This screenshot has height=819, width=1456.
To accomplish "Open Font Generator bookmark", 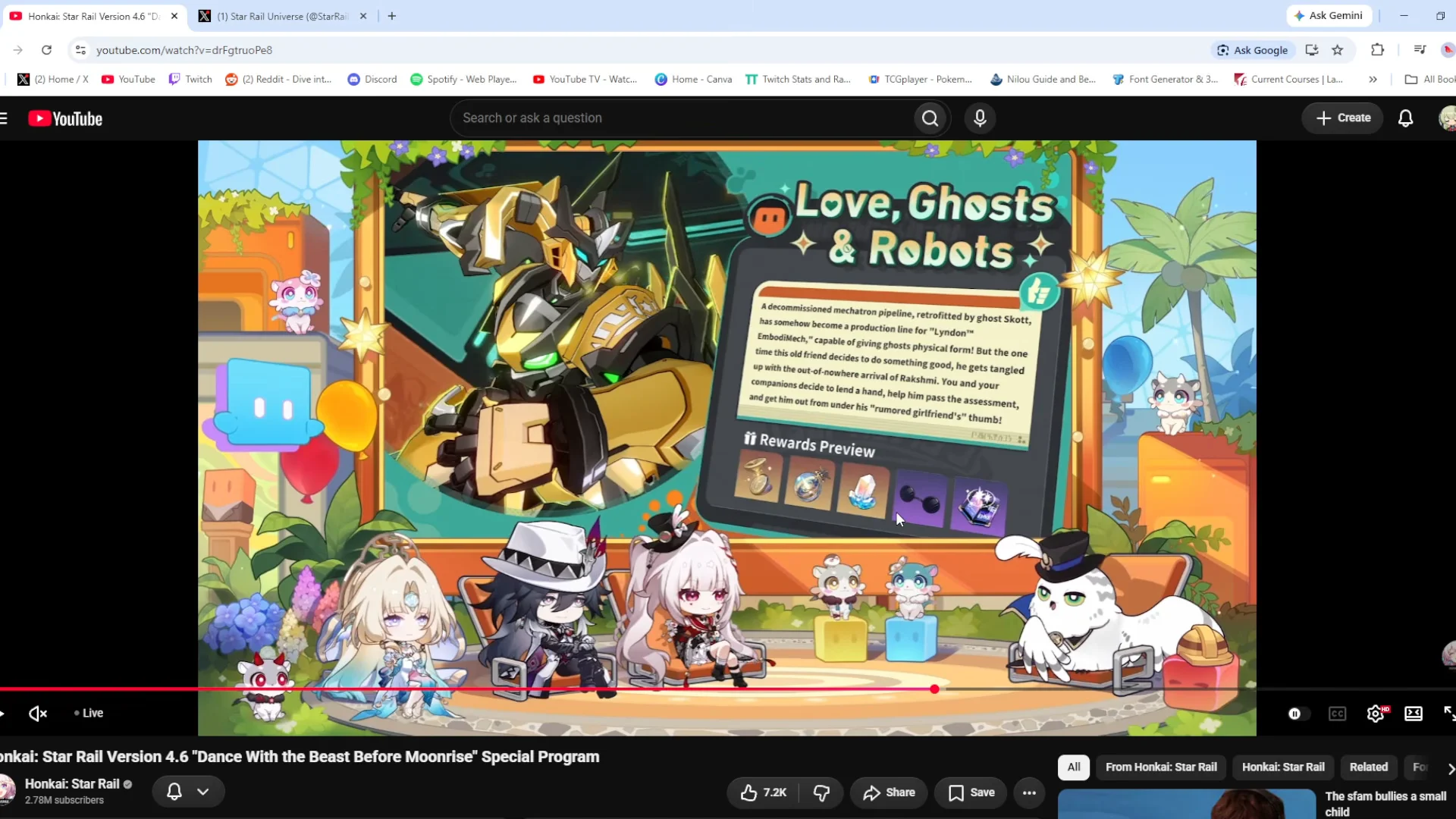I will click(x=1165, y=79).
